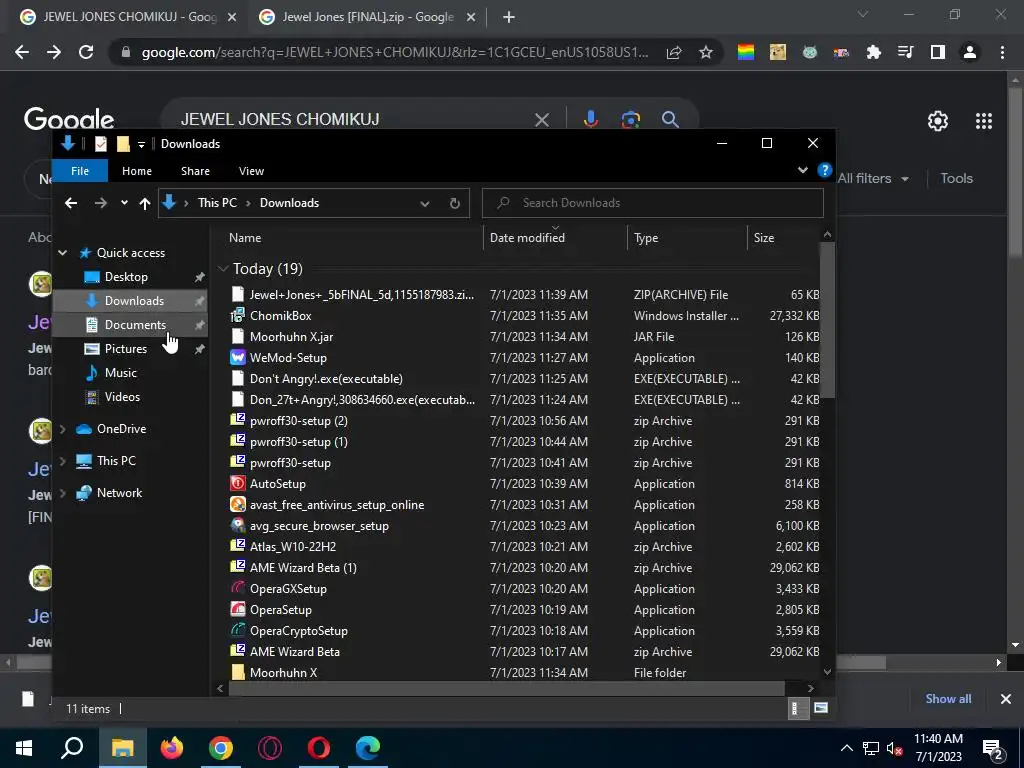Image resolution: width=1024 pixels, height=768 pixels.
Task: Click the Chrome address bar URL
Action: [x=394, y=52]
